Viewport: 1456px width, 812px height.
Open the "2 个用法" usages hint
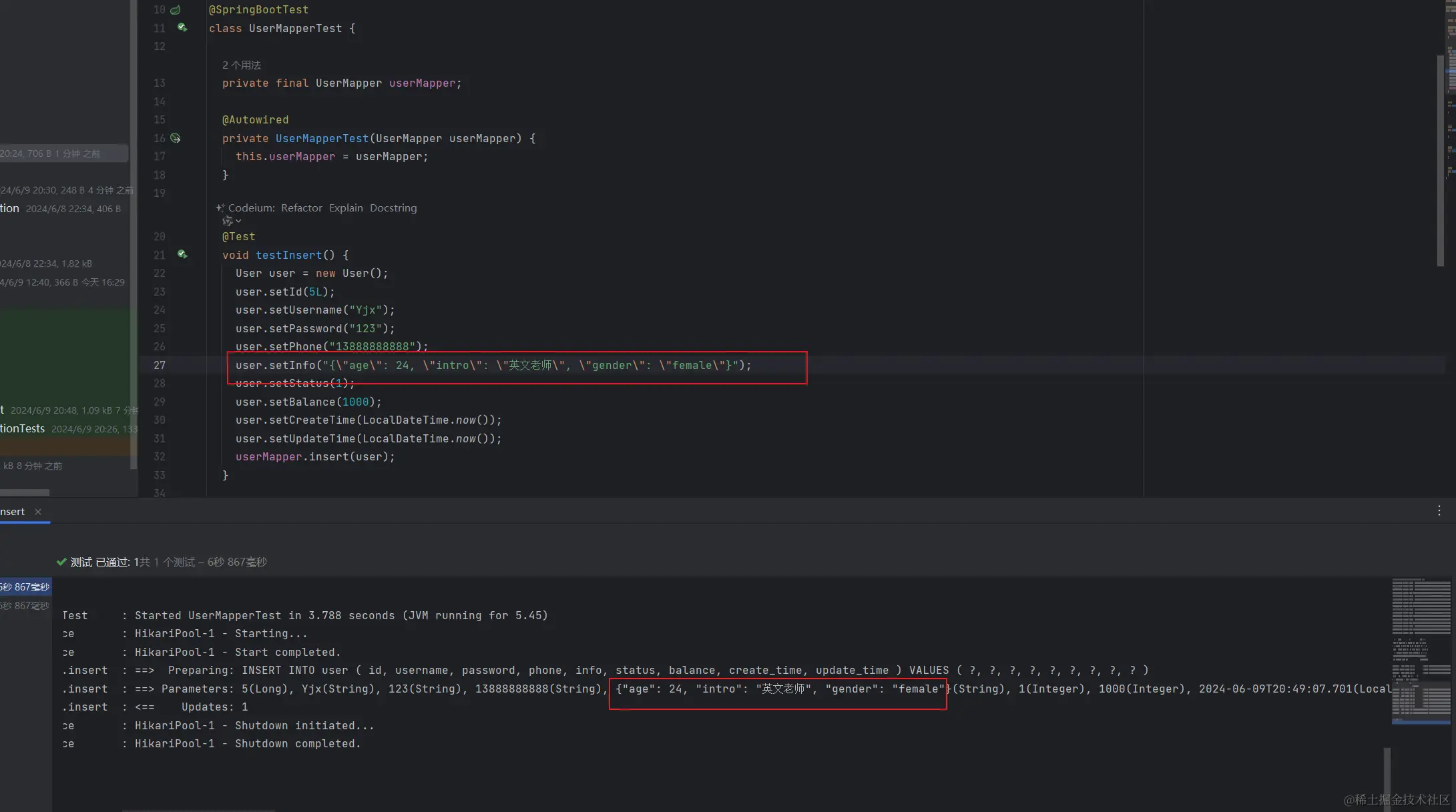[x=241, y=65]
